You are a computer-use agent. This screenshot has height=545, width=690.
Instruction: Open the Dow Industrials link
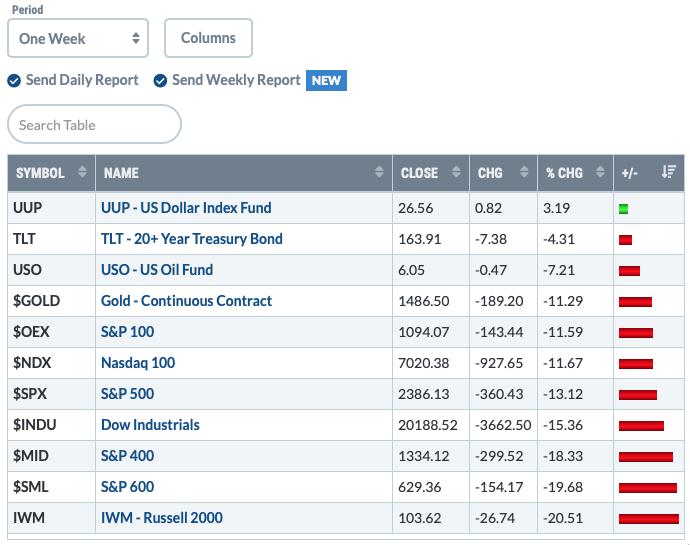click(150, 425)
